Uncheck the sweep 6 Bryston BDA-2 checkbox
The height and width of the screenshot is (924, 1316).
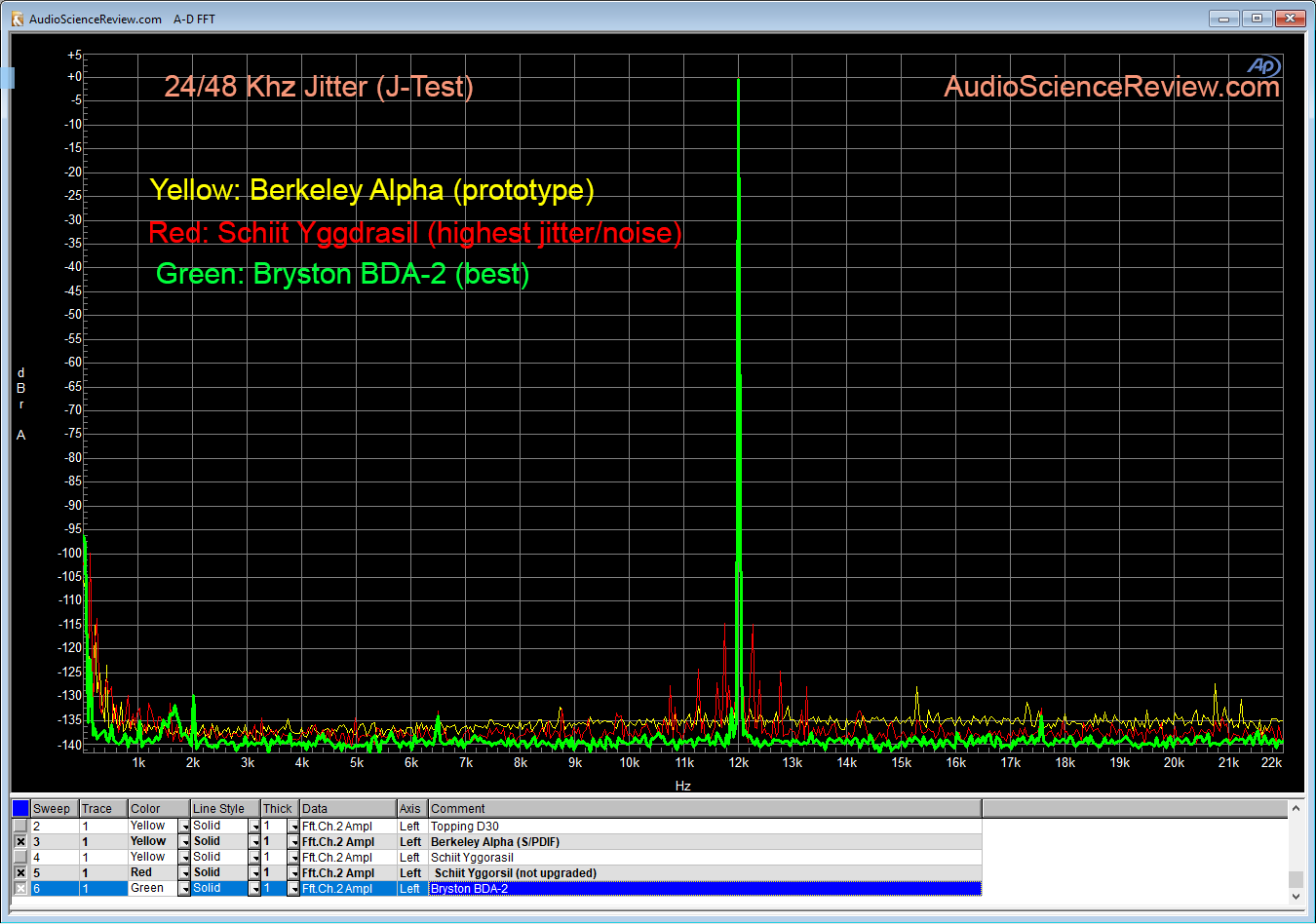point(20,888)
